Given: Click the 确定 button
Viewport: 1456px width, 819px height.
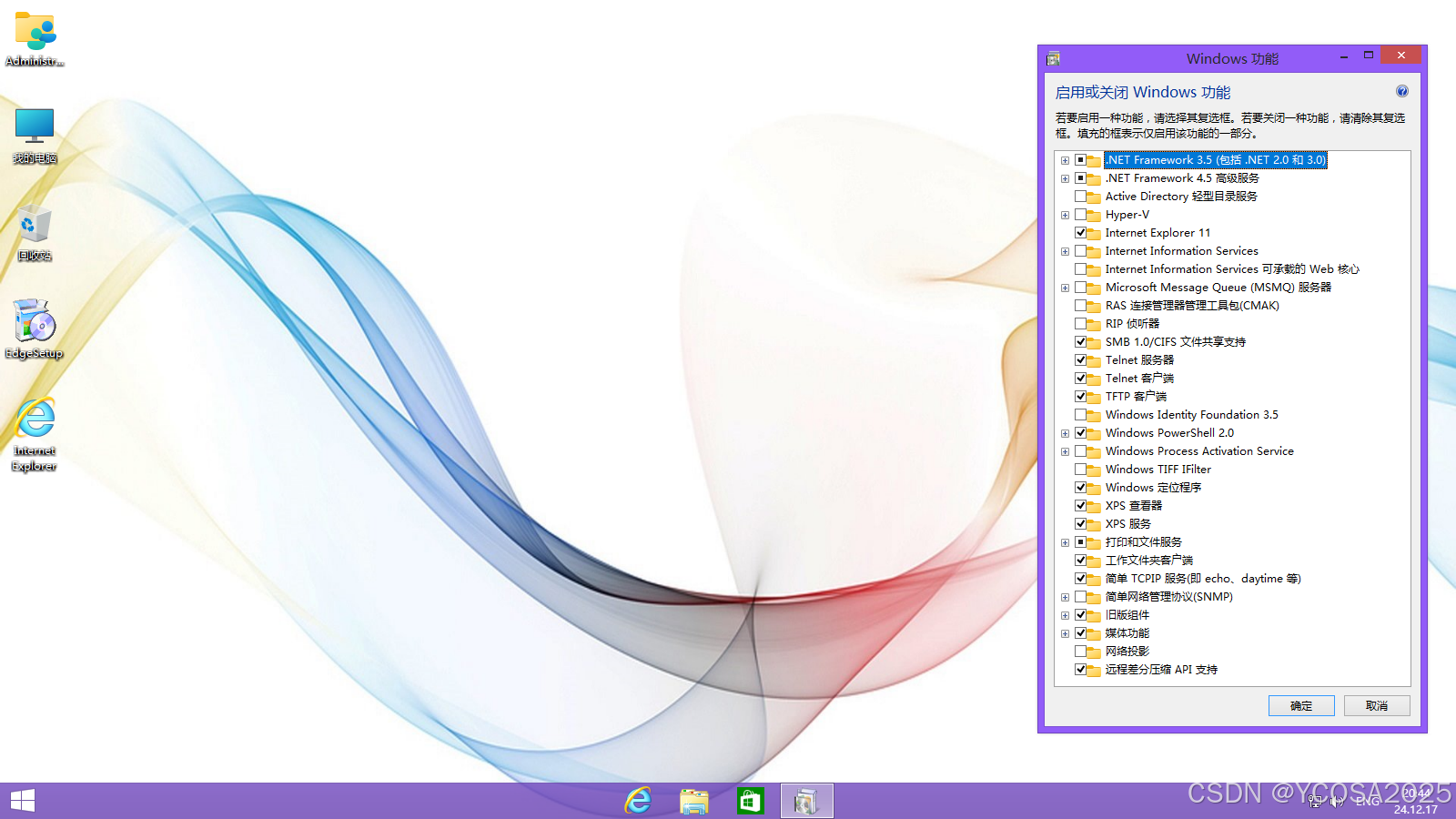Looking at the screenshot, I should click(1301, 706).
